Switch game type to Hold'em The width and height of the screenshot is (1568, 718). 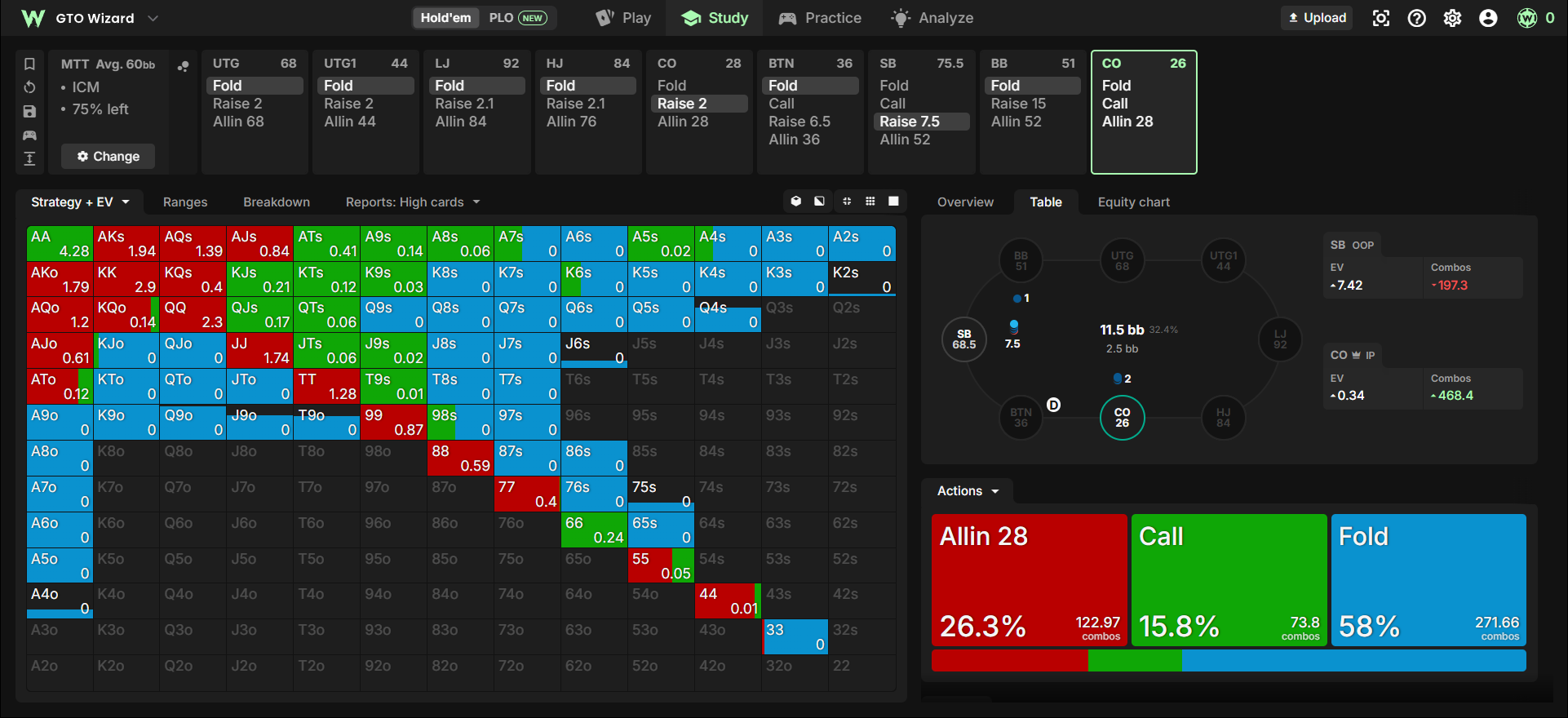tap(445, 18)
